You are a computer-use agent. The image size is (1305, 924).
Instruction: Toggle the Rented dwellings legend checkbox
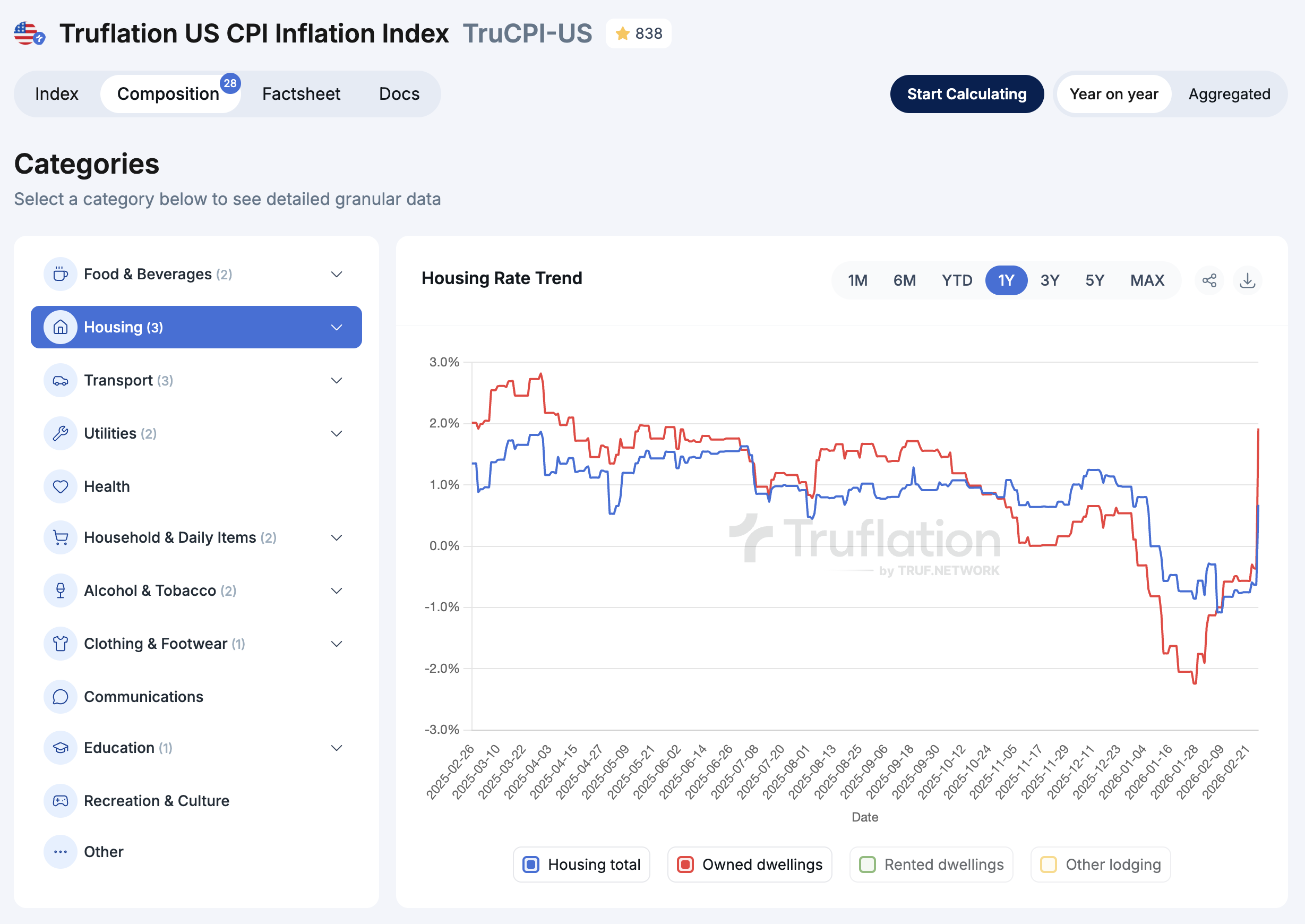(867, 865)
